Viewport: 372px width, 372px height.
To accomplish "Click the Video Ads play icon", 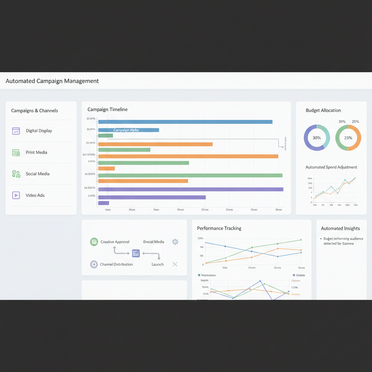I will [16, 195].
